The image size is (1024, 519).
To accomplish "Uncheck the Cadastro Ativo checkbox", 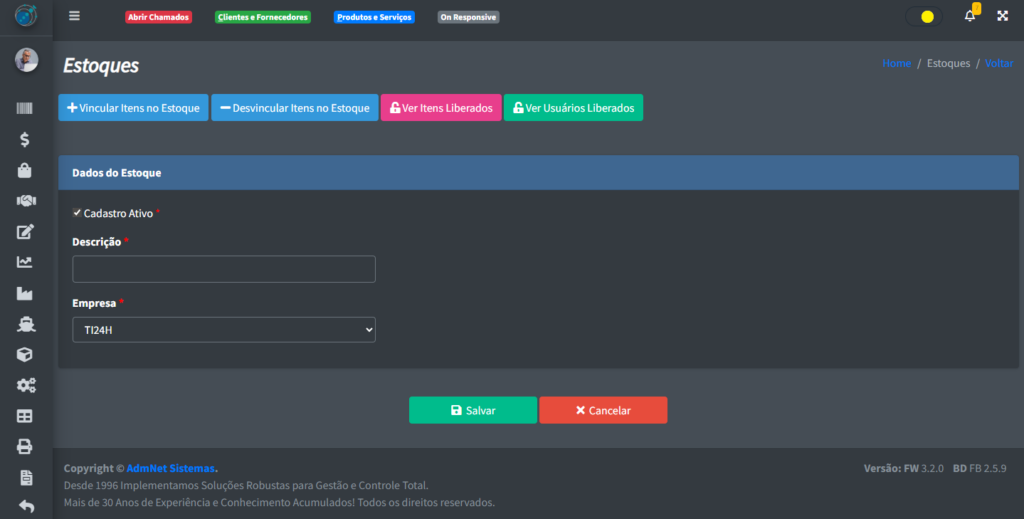I will [x=77, y=213].
